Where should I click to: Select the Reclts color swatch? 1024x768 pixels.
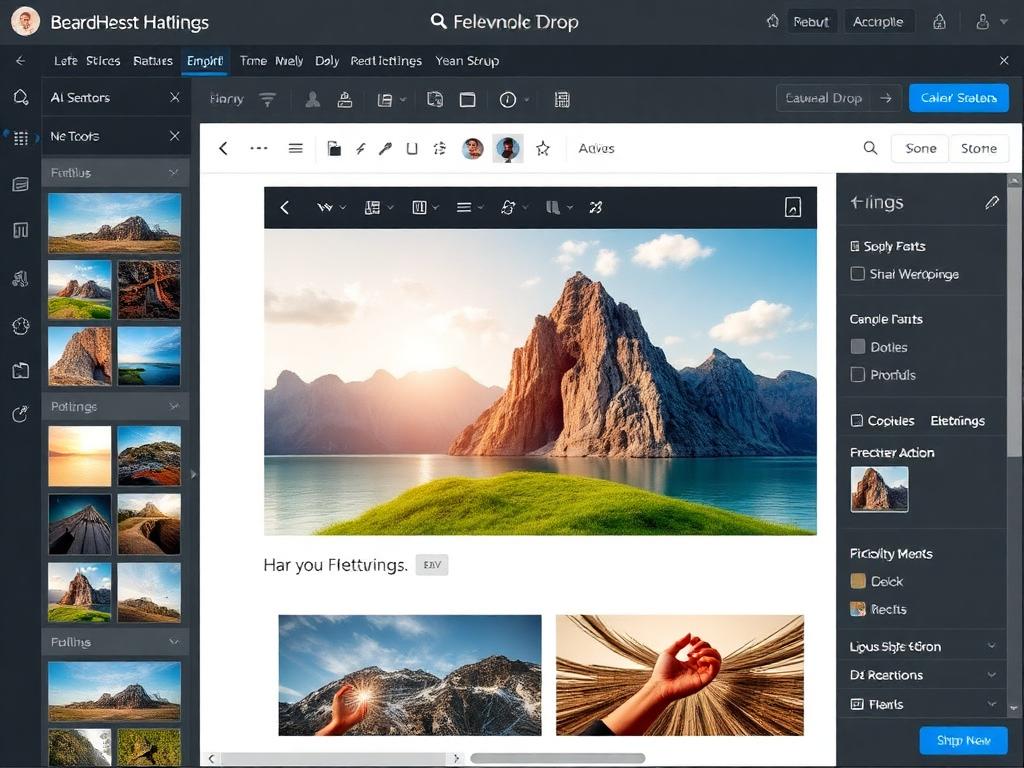[858, 609]
